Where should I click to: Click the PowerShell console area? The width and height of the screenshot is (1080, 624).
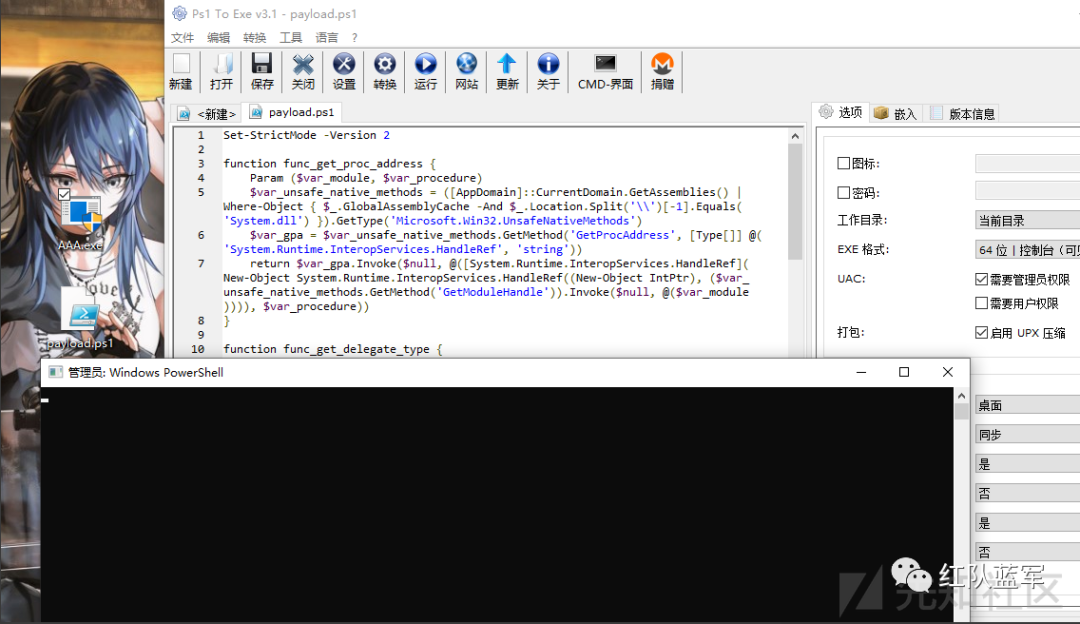[x=497, y=504]
